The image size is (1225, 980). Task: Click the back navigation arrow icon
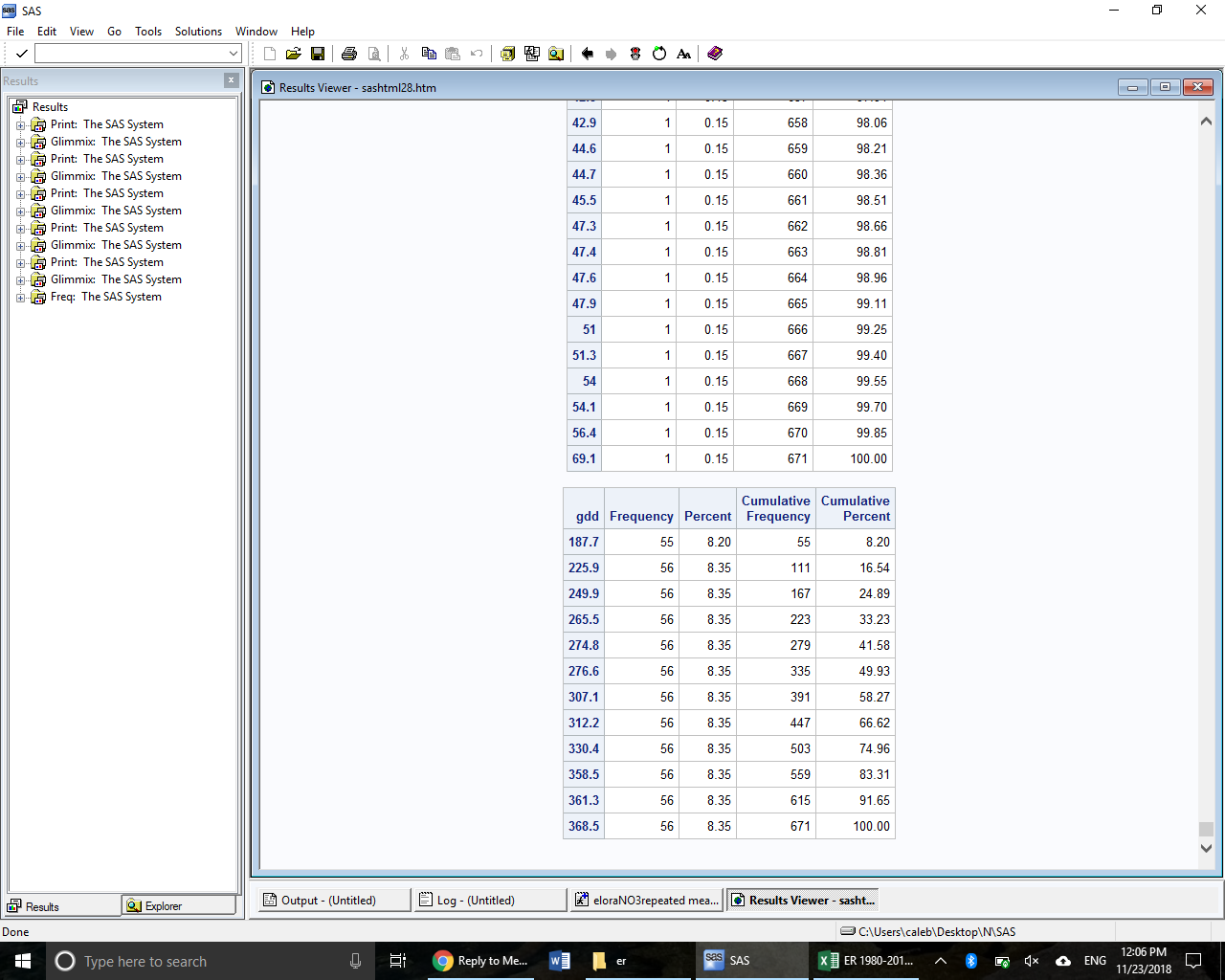(x=587, y=54)
